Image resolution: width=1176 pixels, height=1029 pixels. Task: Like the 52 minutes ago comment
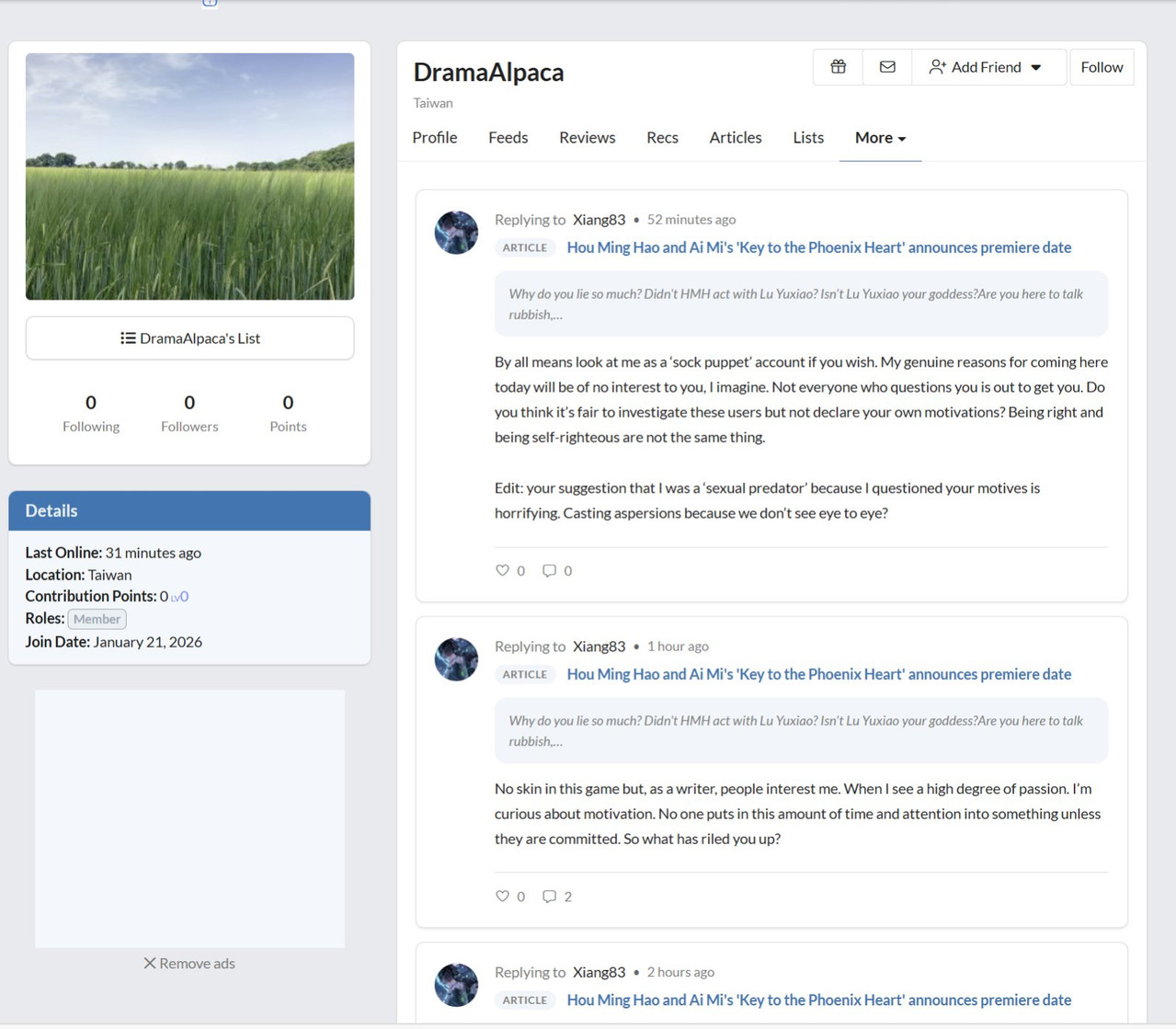click(x=502, y=570)
